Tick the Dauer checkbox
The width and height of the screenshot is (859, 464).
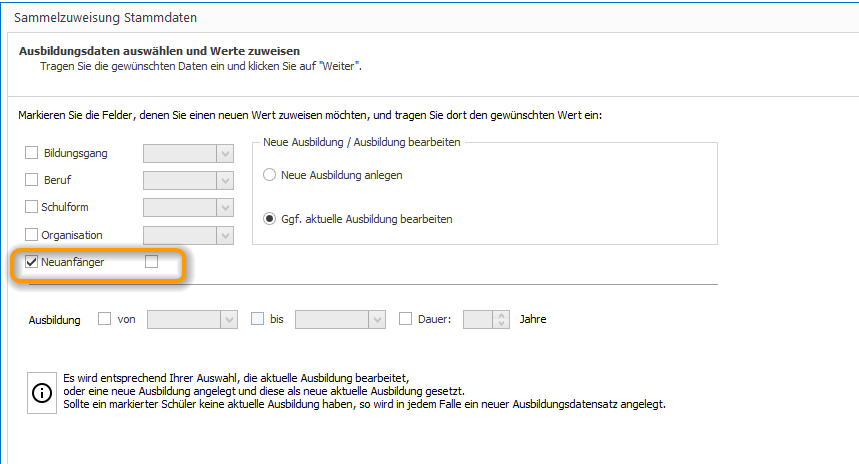pyautogui.click(x=405, y=319)
